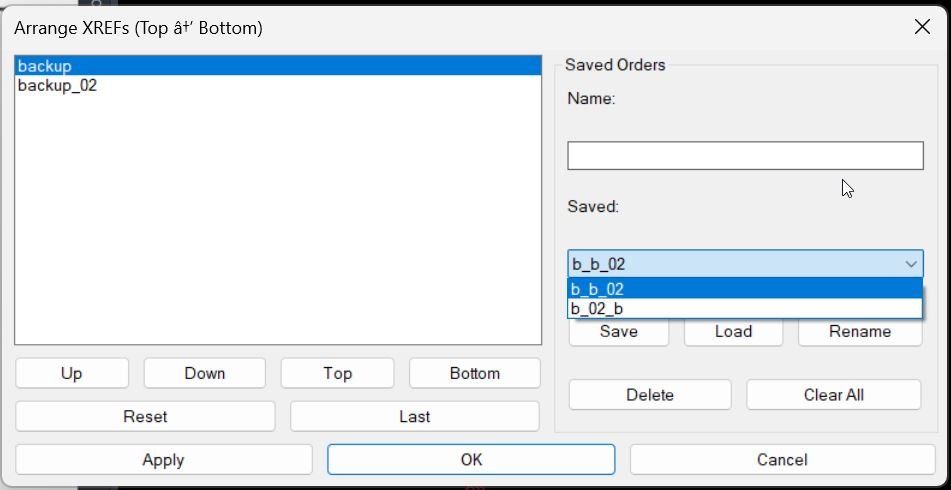Image resolution: width=951 pixels, height=490 pixels.
Task: Click the Reset button
Action: [x=145, y=416]
